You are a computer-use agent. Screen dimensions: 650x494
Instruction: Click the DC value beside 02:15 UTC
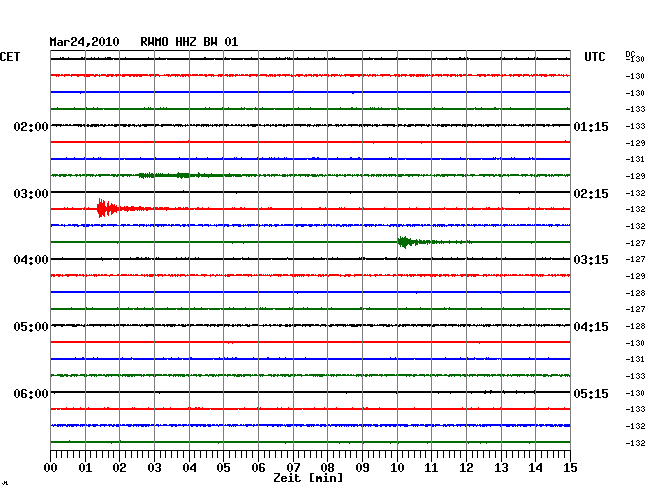tap(635, 193)
